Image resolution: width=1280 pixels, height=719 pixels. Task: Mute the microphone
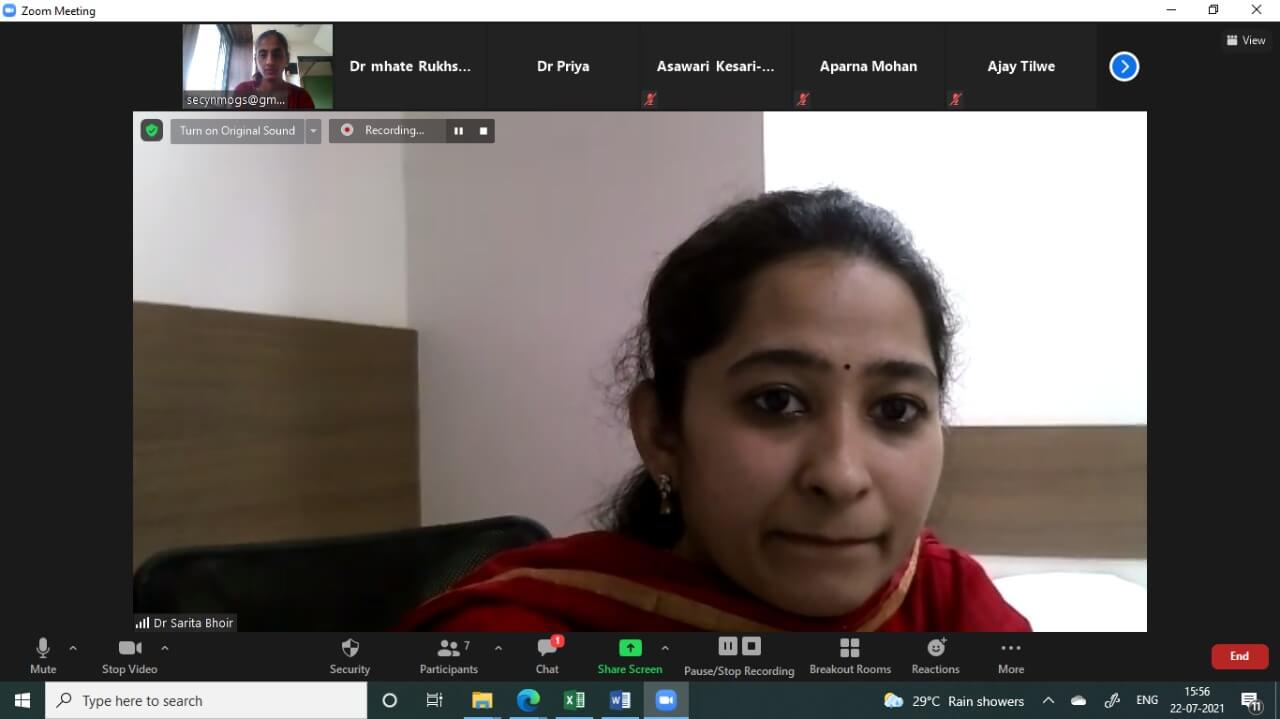pyautogui.click(x=43, y=656)
